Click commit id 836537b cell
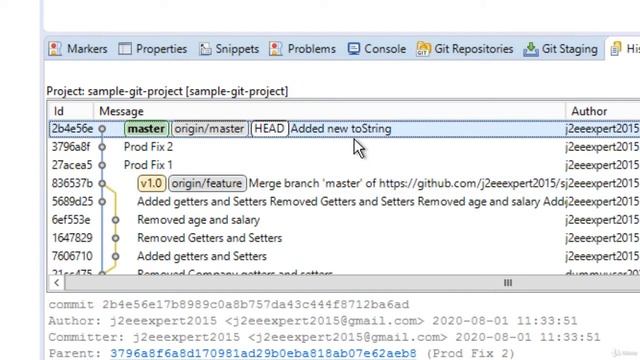The width and height of the screenshot is (640, 360). pos(72,183)
